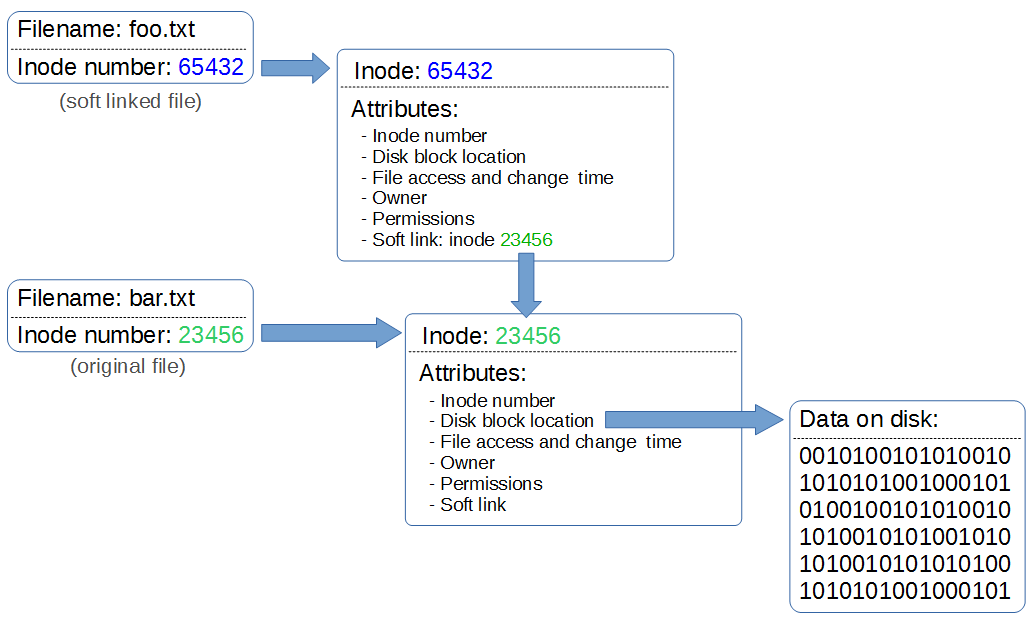Select the first line of binary data

tap(905, 456)
